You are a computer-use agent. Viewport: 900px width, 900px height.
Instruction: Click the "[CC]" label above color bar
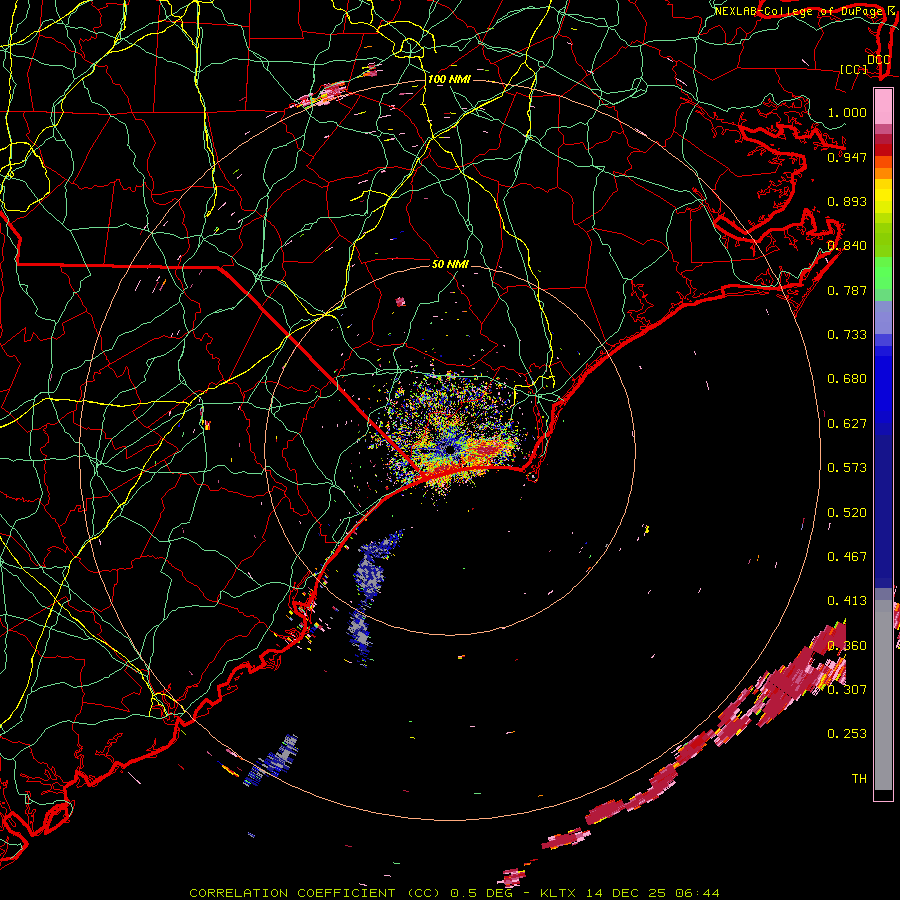(x=854, y=69)
